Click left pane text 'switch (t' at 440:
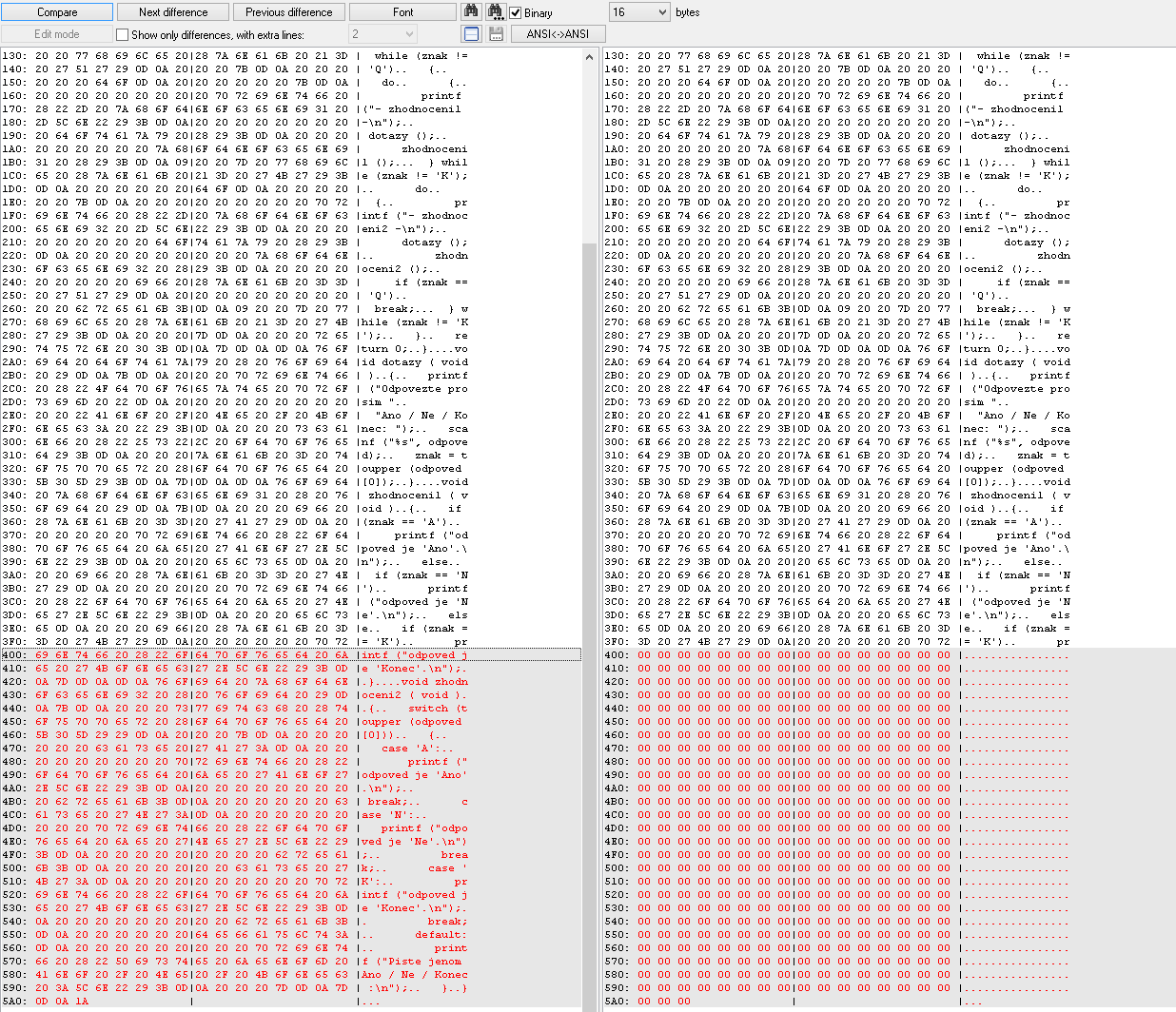 [438, 709]
